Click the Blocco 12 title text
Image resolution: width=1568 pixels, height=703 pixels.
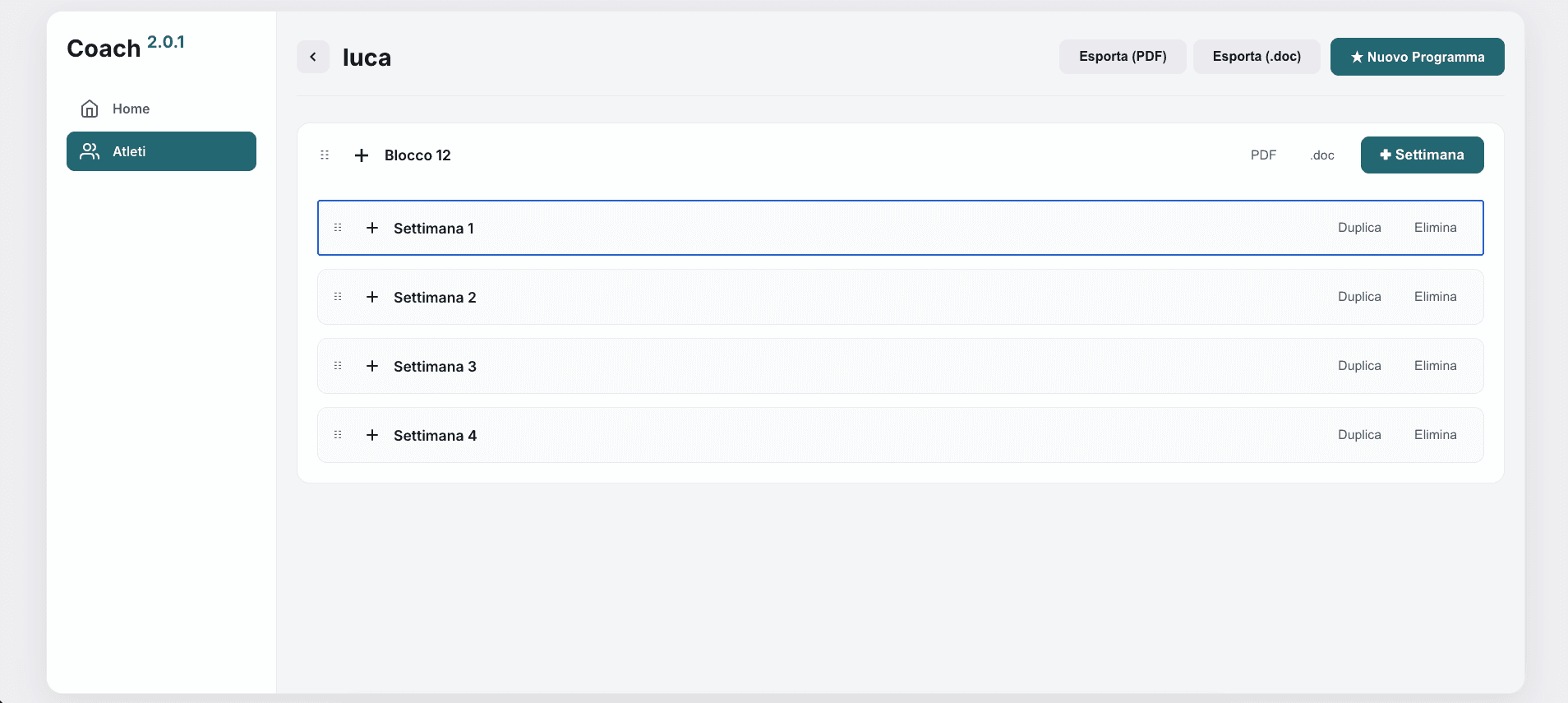click(x=417, y=155)
